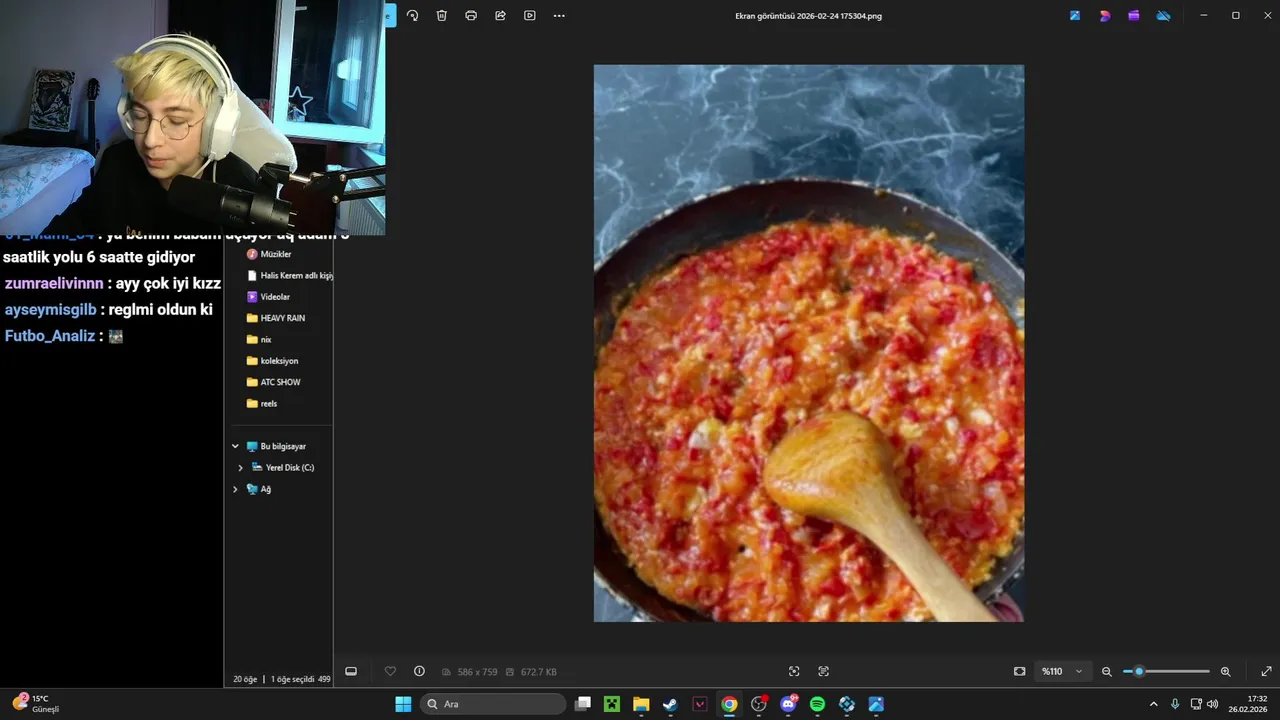
Task: Open the clock and date flyout
Action: point(1249,704)
